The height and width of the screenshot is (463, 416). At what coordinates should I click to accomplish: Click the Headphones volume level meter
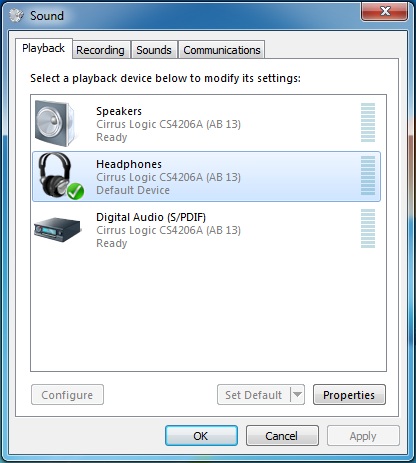click(x=368, y=176)
